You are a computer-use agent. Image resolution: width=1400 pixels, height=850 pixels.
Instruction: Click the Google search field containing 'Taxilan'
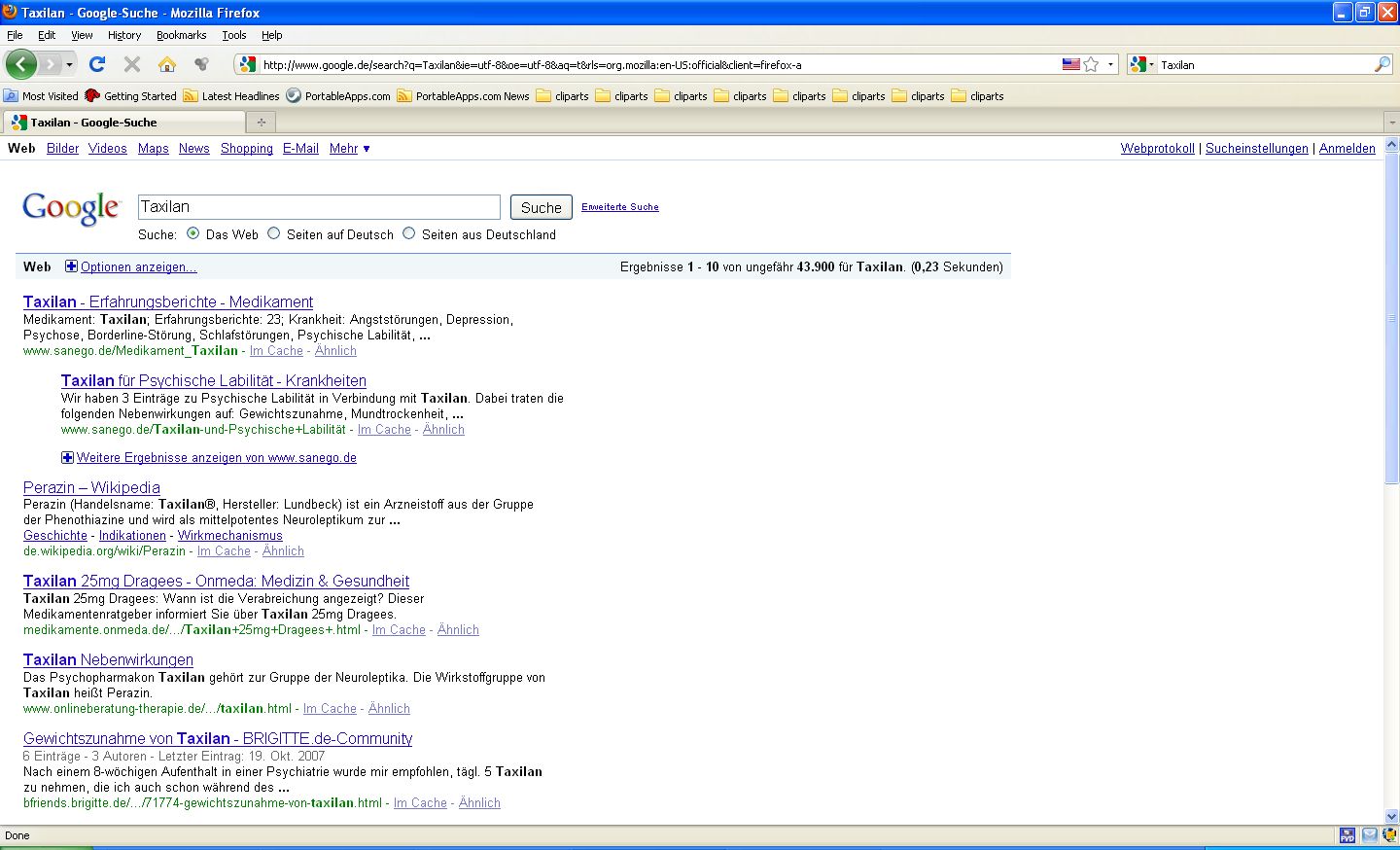[x=319, y=207]
